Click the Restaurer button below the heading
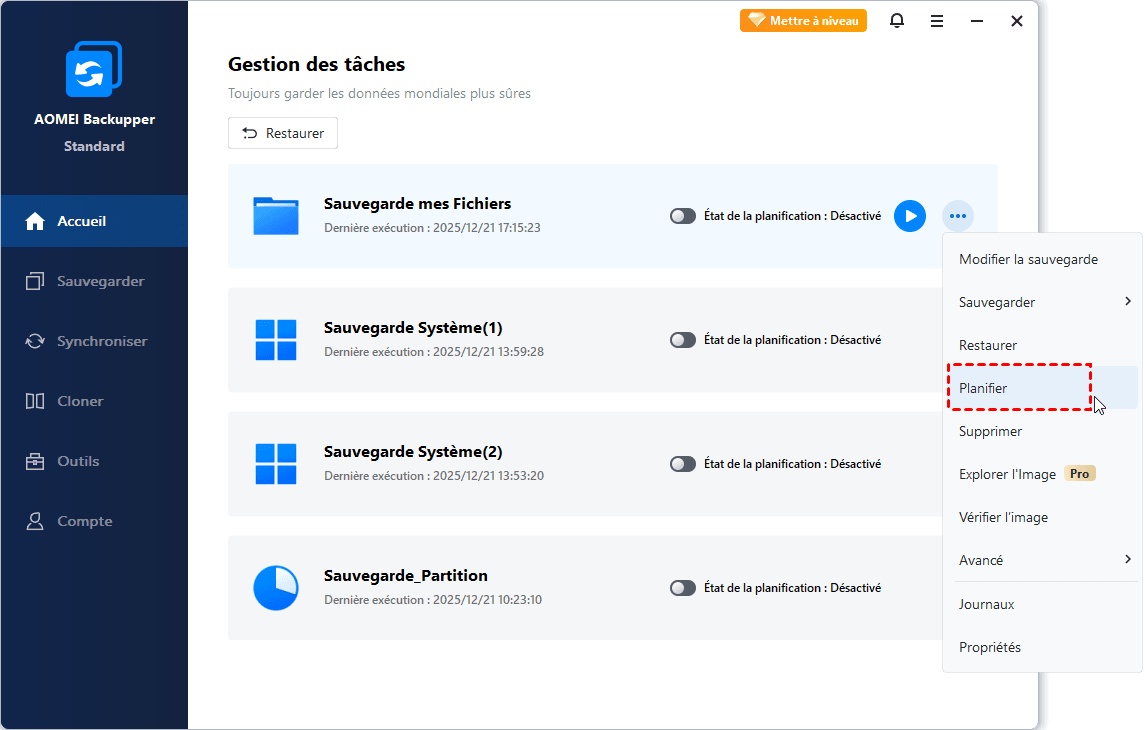Screen dimensions: 1145x730 [283, 133]
